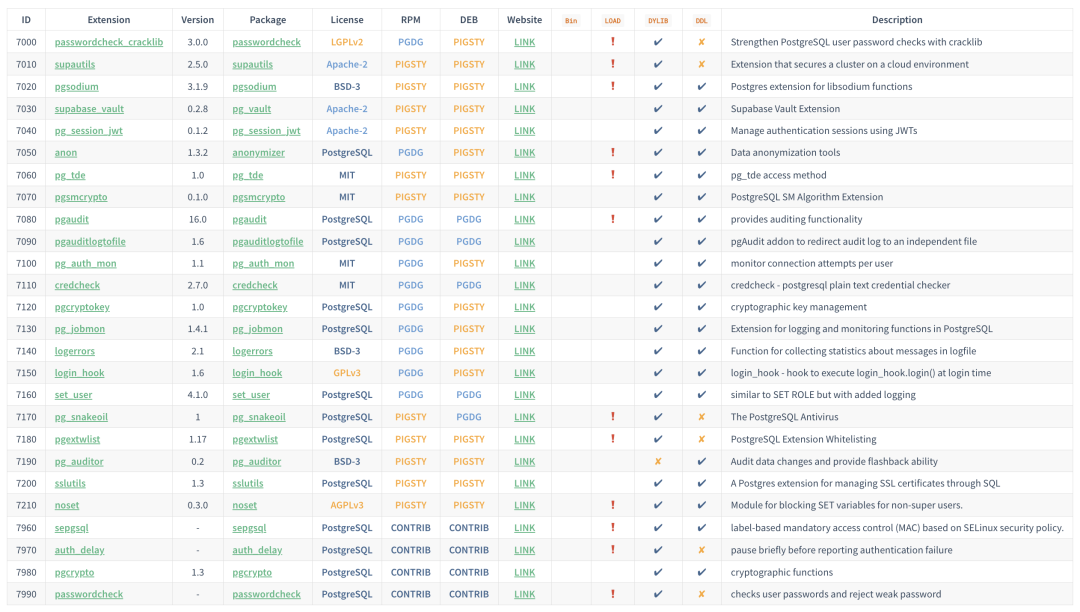1080x612 pixels.
Task: Click the DDL cross icon in pg_snakeoil row
Action: coord(701,417)
